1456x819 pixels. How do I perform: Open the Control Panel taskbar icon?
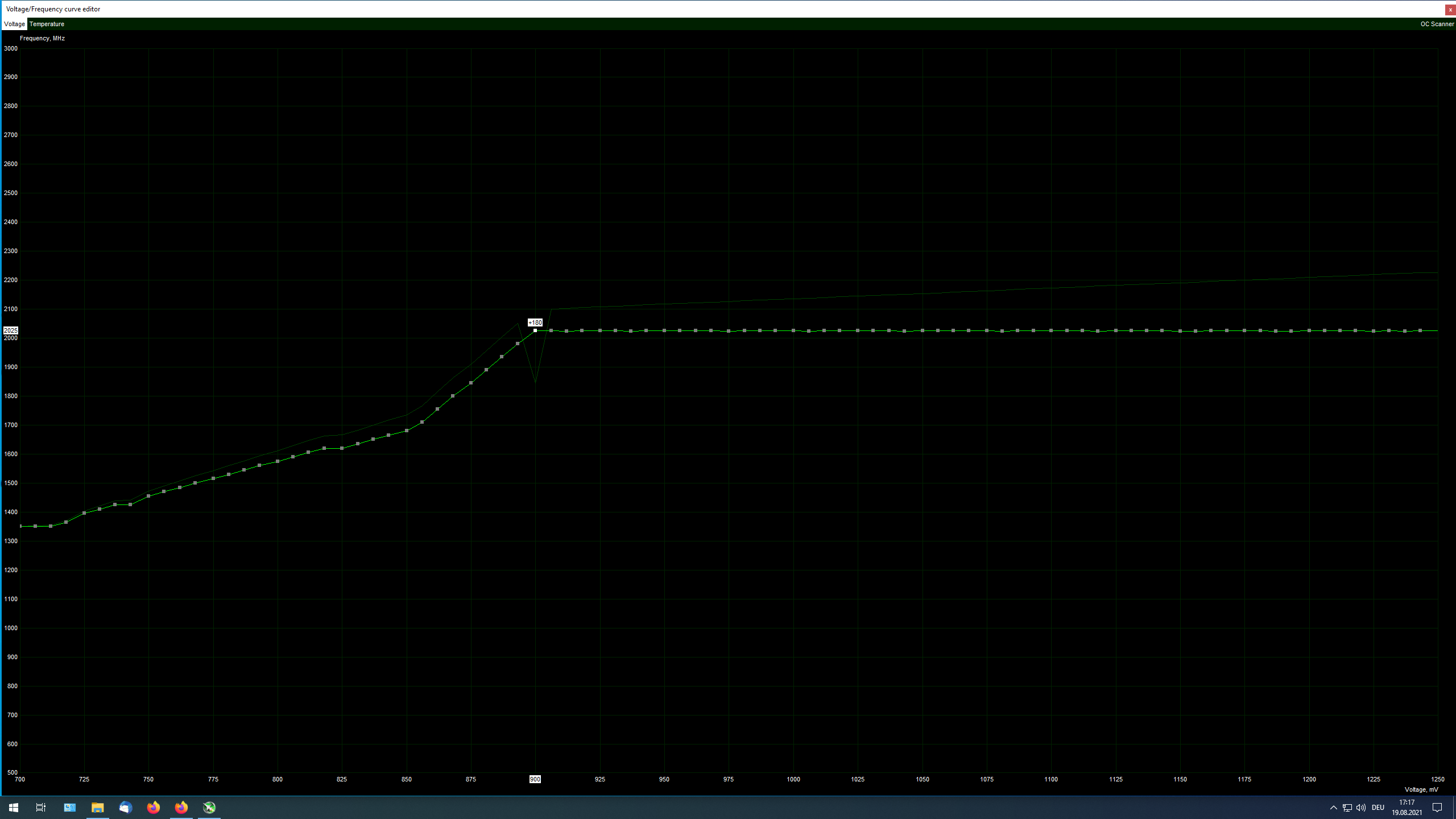(x=69, y=808)
